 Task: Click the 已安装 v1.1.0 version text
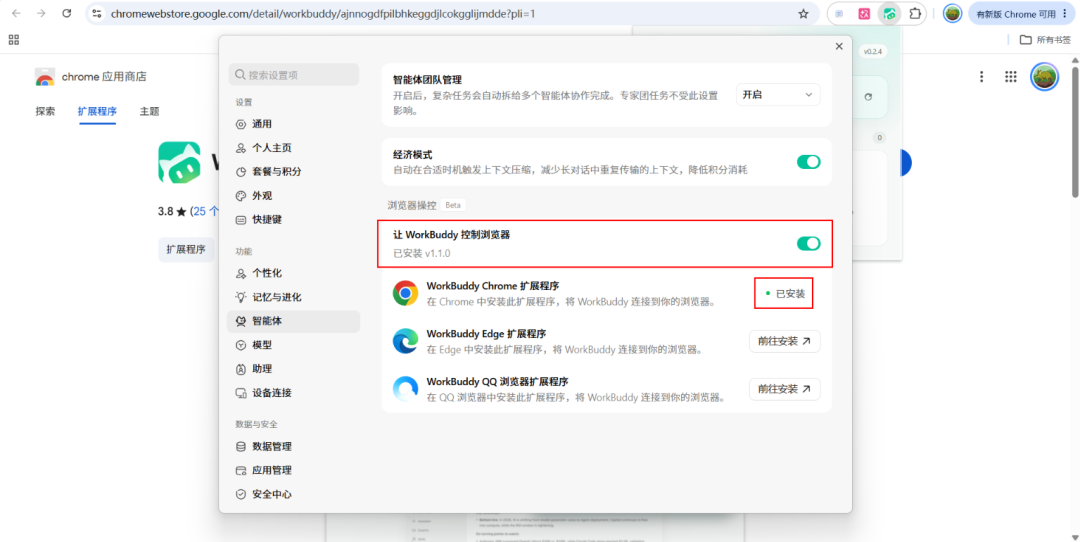pyautogui.click(x=422, y=253)
